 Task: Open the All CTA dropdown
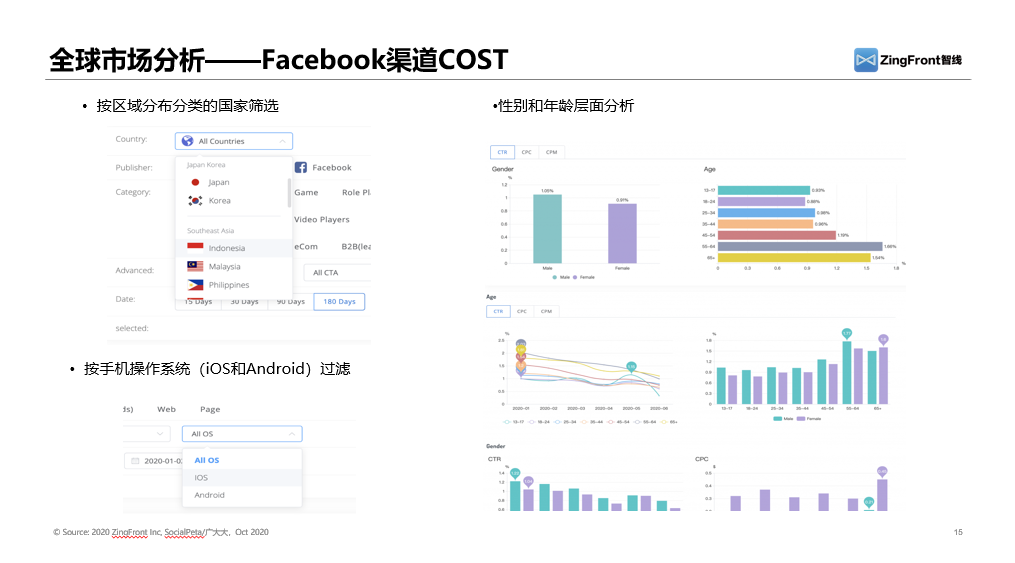[338, 272]
